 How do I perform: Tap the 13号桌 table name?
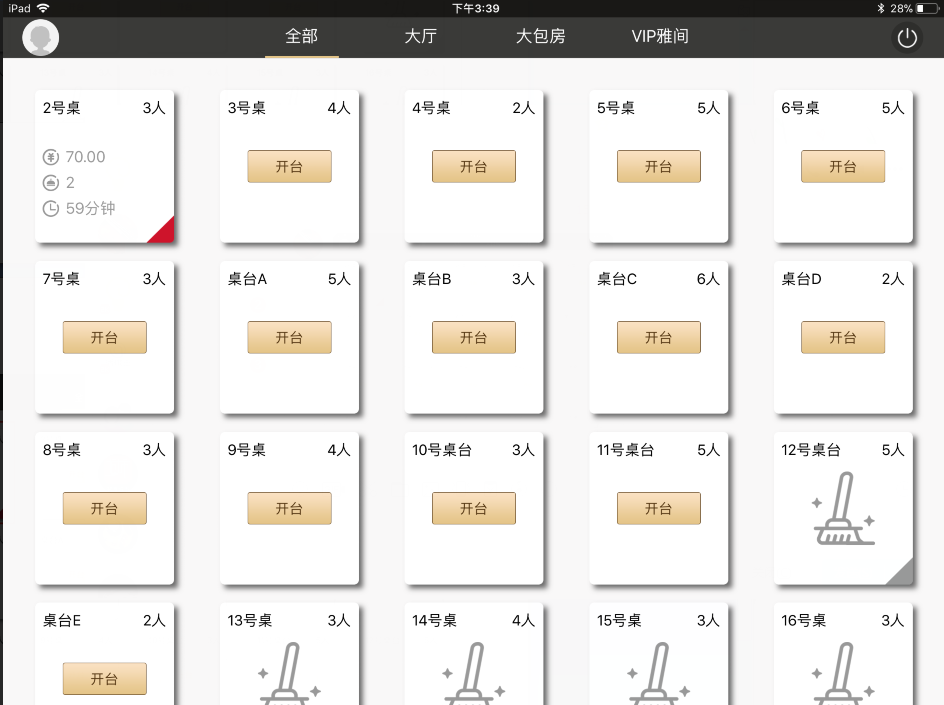pos(249,620)
